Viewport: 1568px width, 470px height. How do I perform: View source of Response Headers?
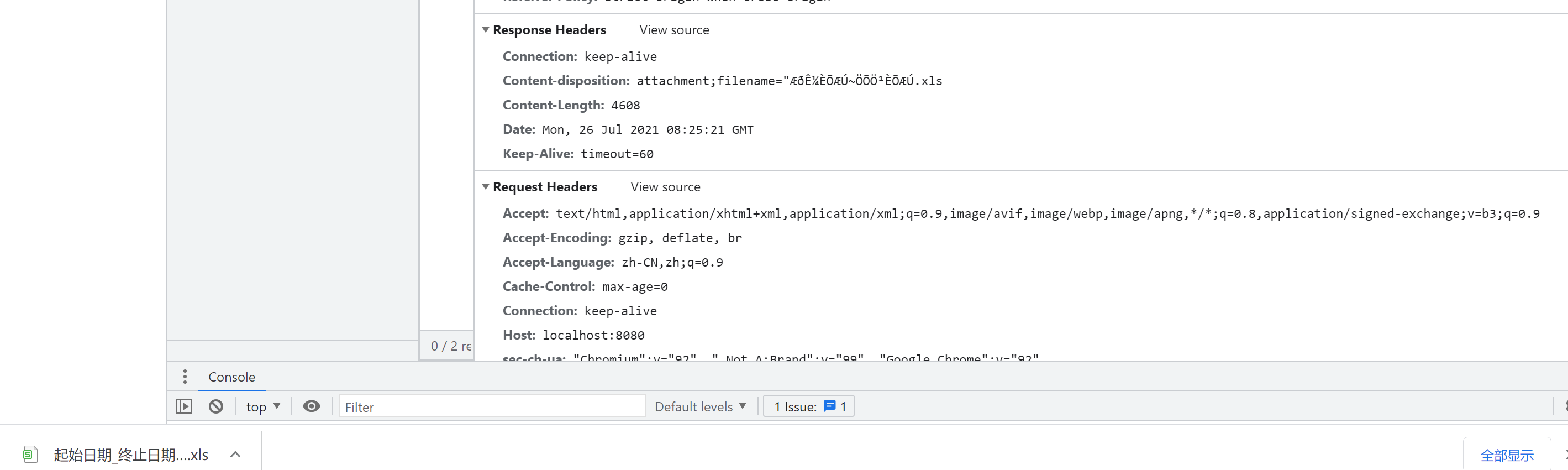pyautogui.click(x=674, y=30)
